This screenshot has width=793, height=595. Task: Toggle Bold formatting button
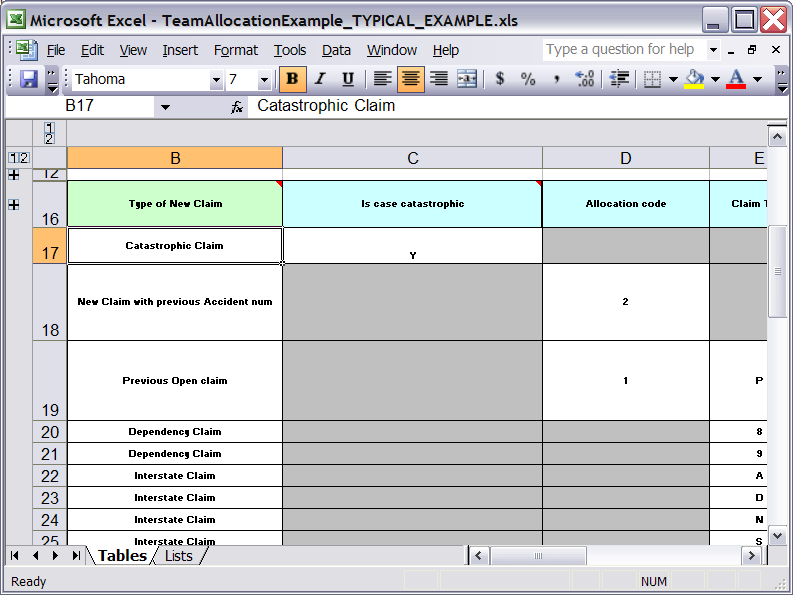[292, 80]
